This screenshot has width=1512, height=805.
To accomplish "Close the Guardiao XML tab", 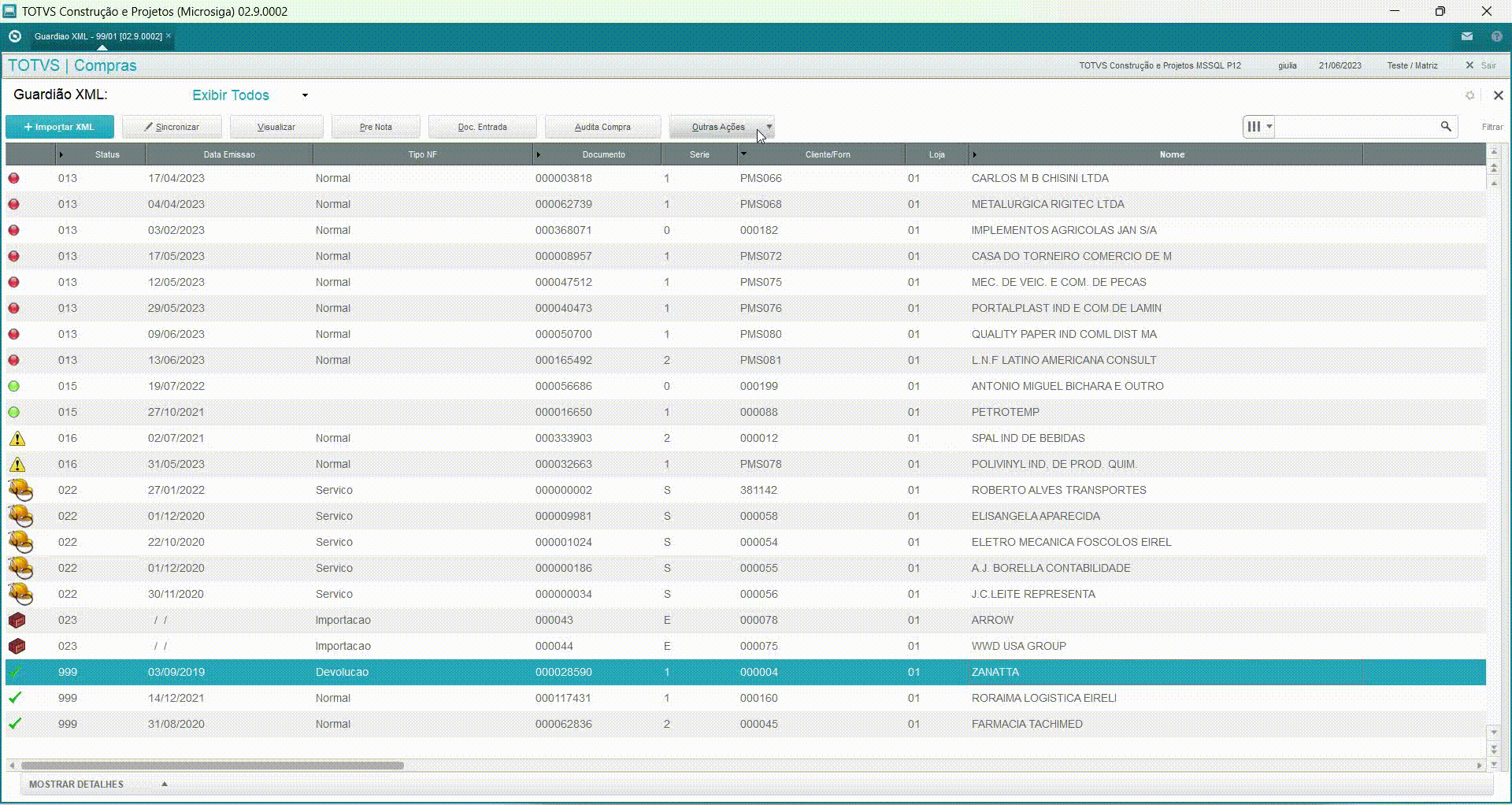I will coord(169,35).
